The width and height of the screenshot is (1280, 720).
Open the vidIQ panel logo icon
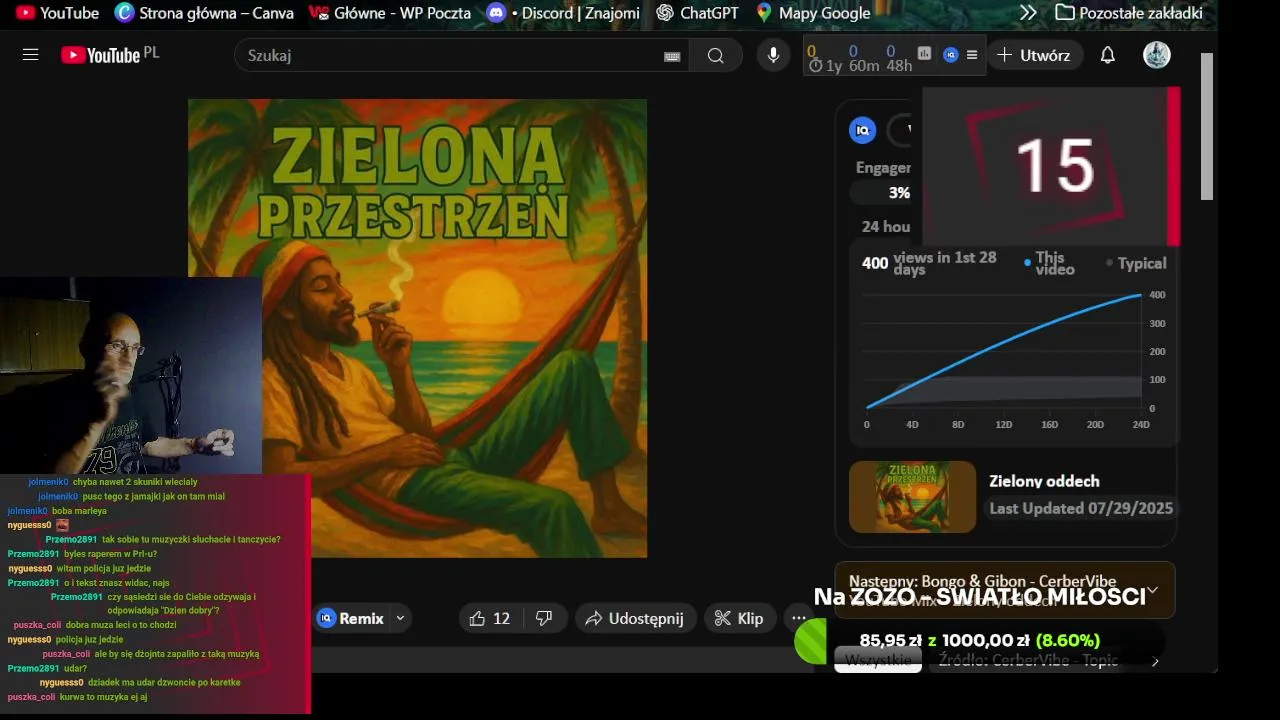click(863, 130)
